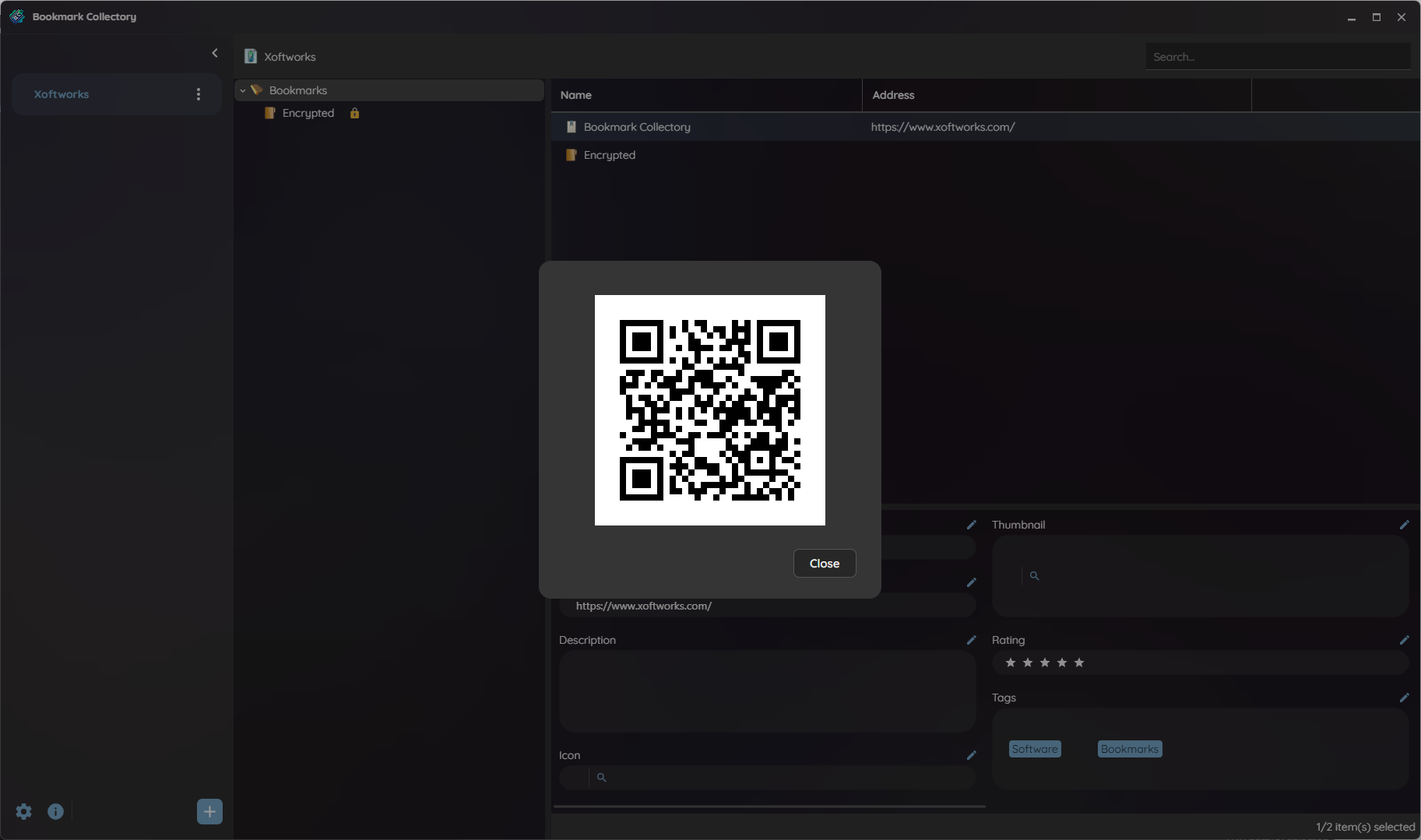1421x840 pixels.
Task: Collapse the Bookmarks tree folder
Action: (242, 90)
